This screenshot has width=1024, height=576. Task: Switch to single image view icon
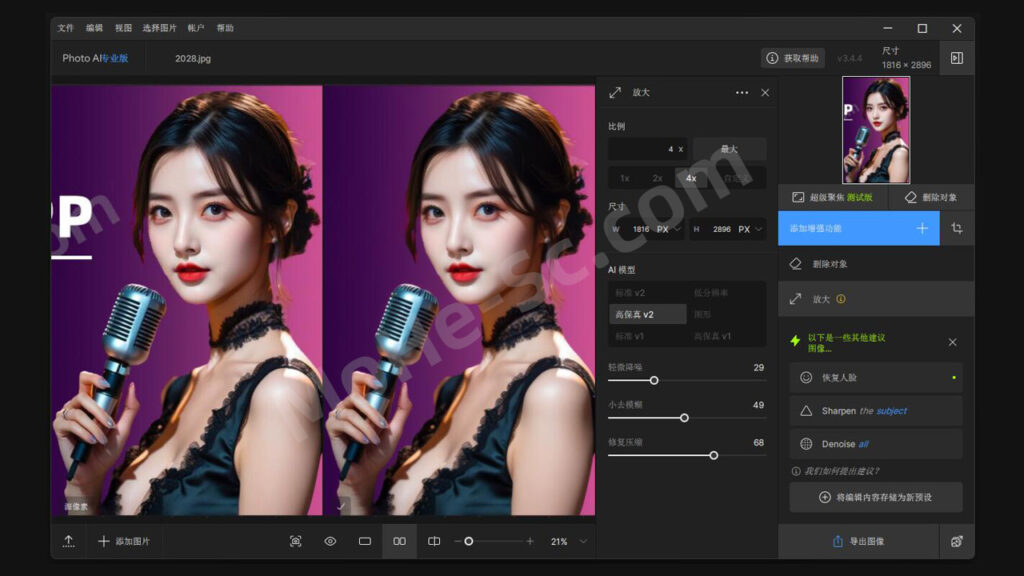coord(365,541)
